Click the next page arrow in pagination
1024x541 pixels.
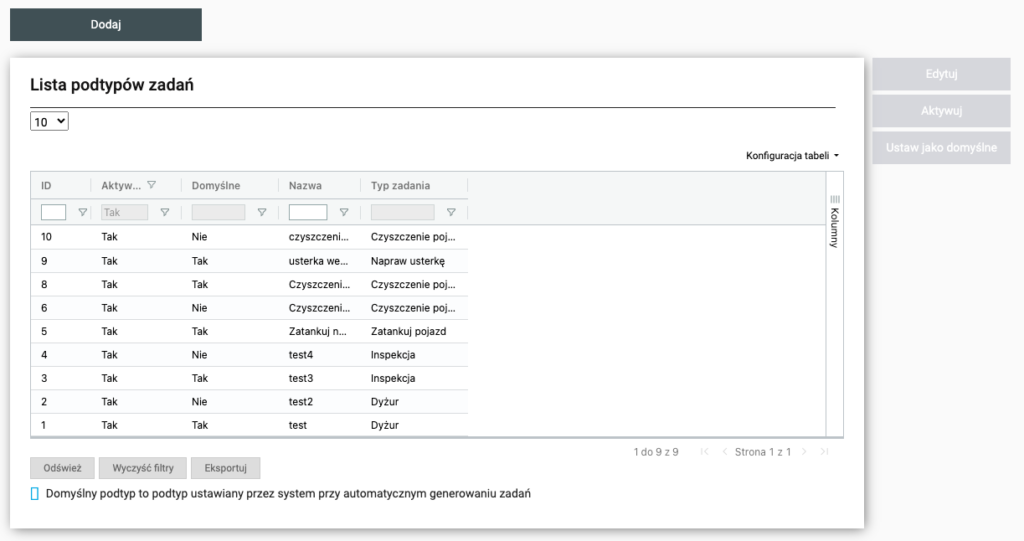805,452
